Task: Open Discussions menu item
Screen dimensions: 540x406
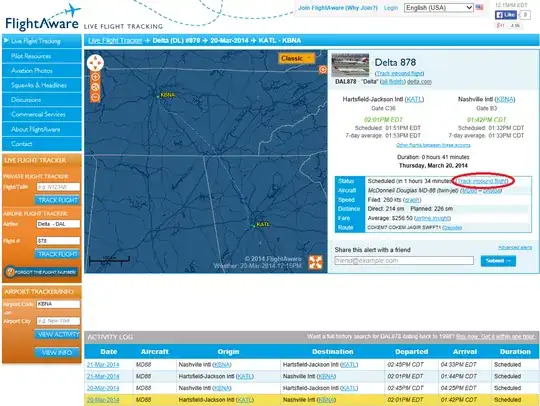Action: click(42, 100)
